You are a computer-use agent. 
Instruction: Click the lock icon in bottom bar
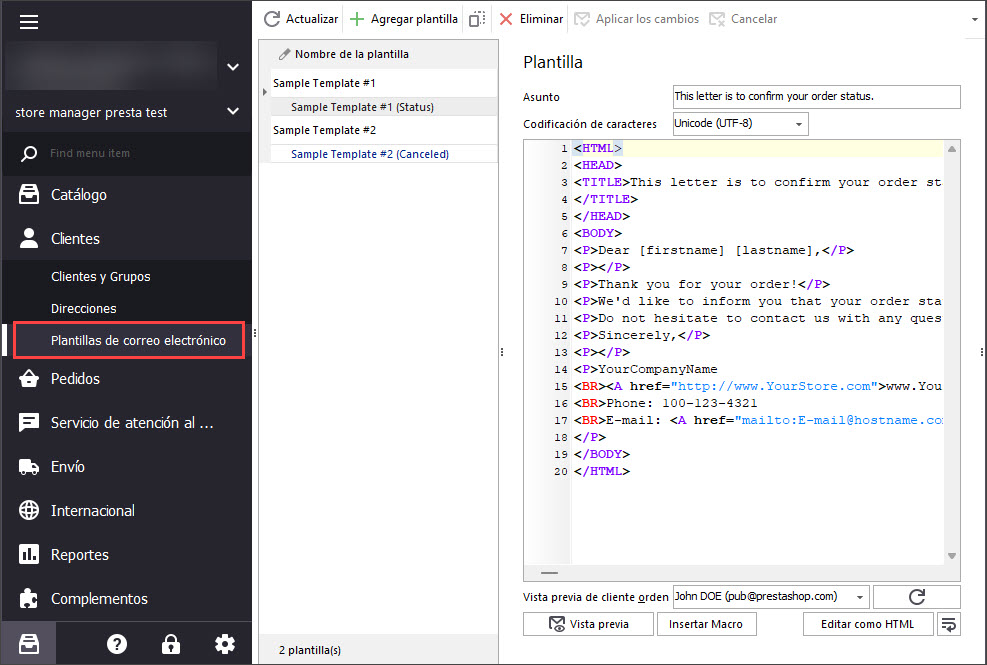coord(171,644)
